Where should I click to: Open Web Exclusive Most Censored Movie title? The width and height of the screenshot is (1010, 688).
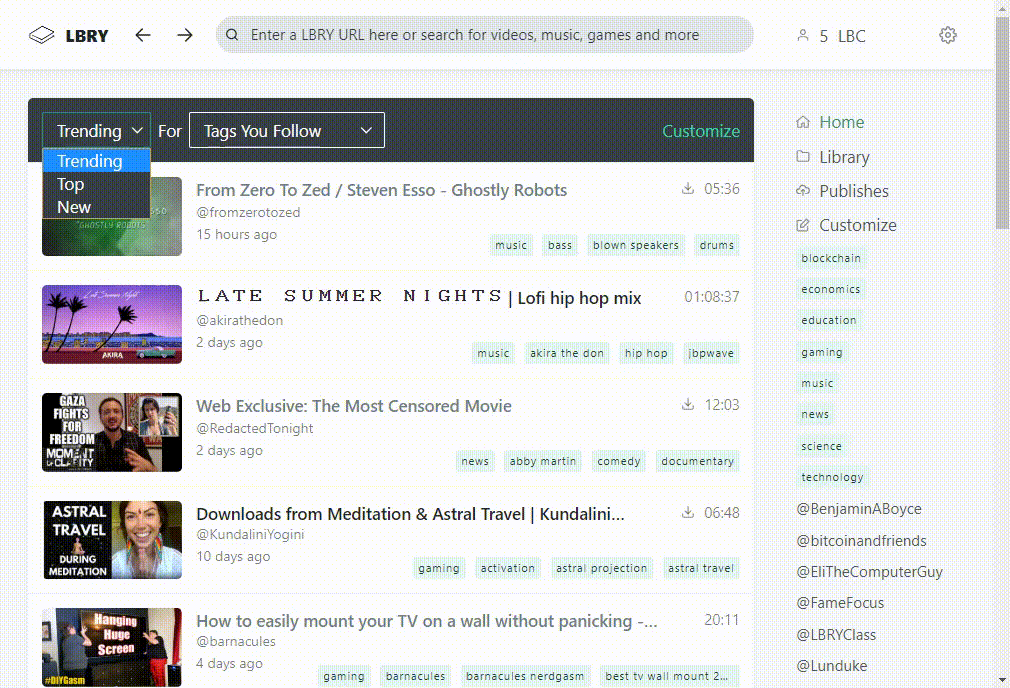click(354, 406)
